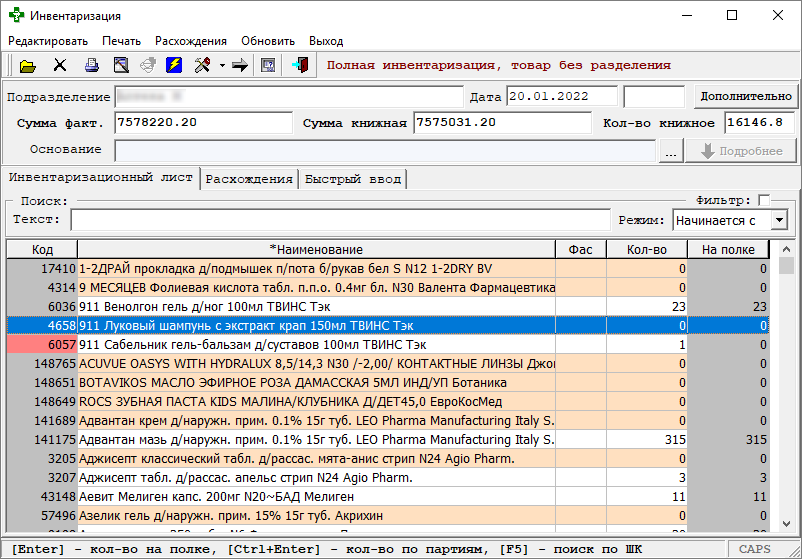Click Кол-во cell 315 for Адвантан мазь

point(647,439)
